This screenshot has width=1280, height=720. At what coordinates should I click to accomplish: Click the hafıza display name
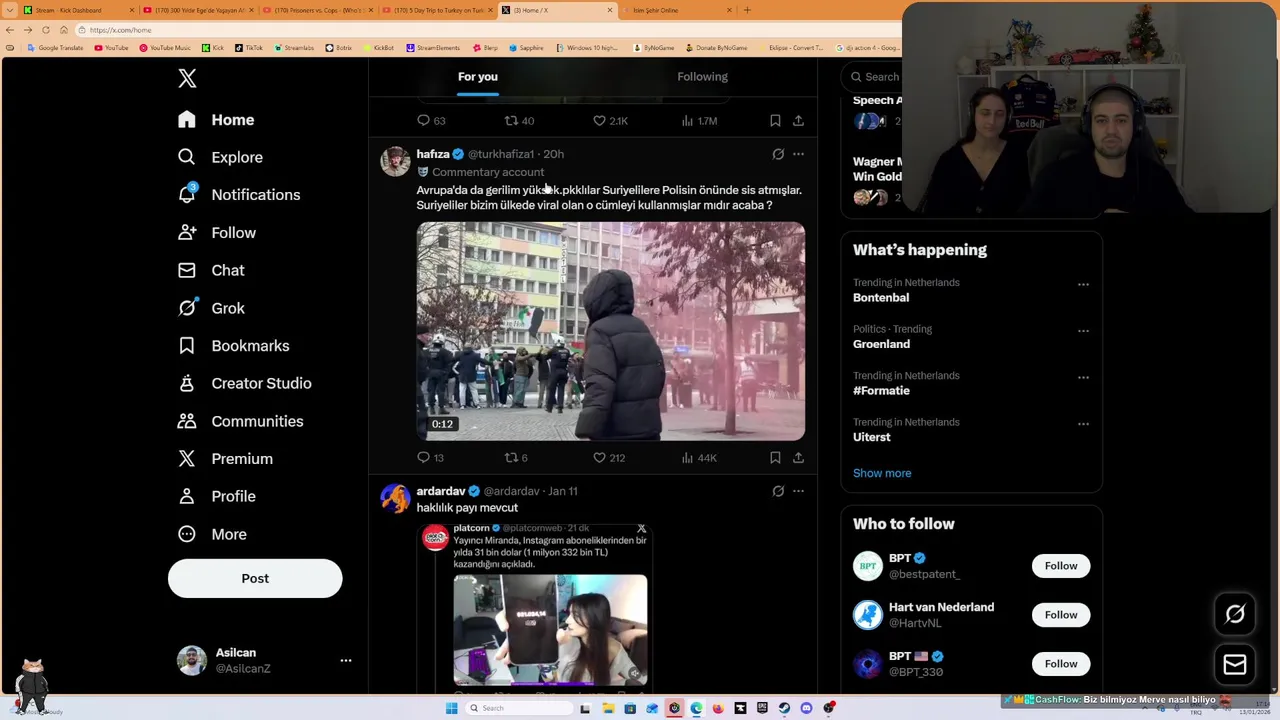(433, 154)
